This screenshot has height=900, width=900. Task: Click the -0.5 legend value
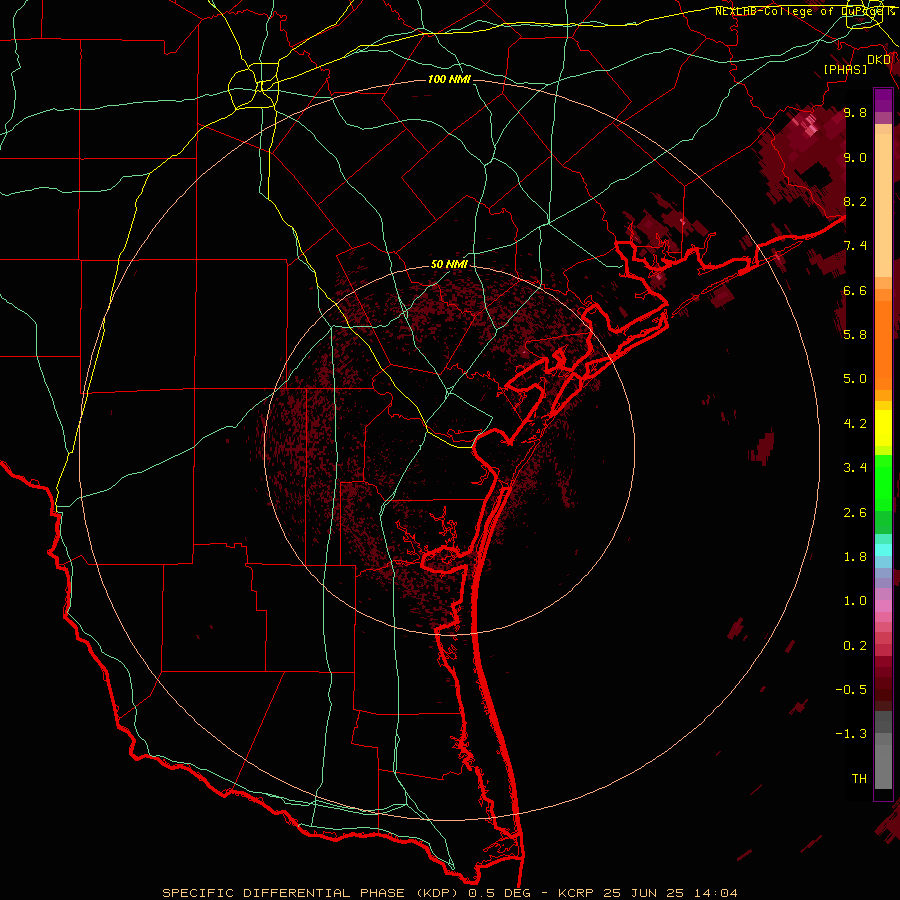click(851, 690)
